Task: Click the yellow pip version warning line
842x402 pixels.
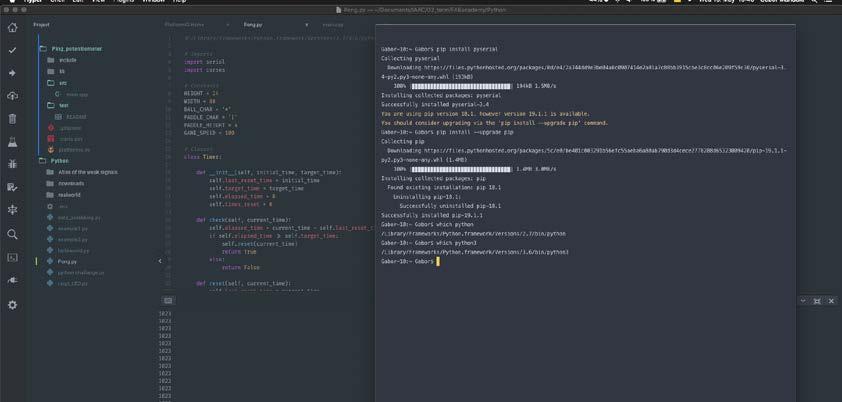Action: point(485,114)
